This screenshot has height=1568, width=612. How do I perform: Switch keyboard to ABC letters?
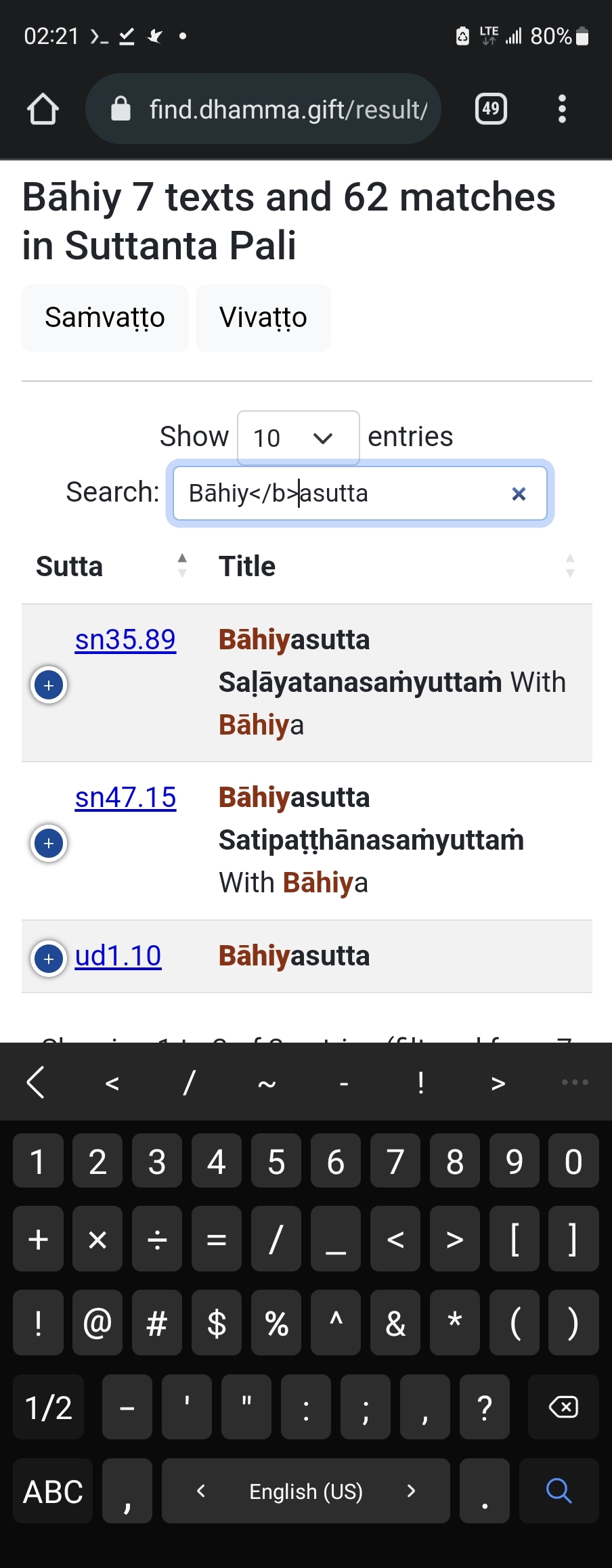coord(53,1491)
